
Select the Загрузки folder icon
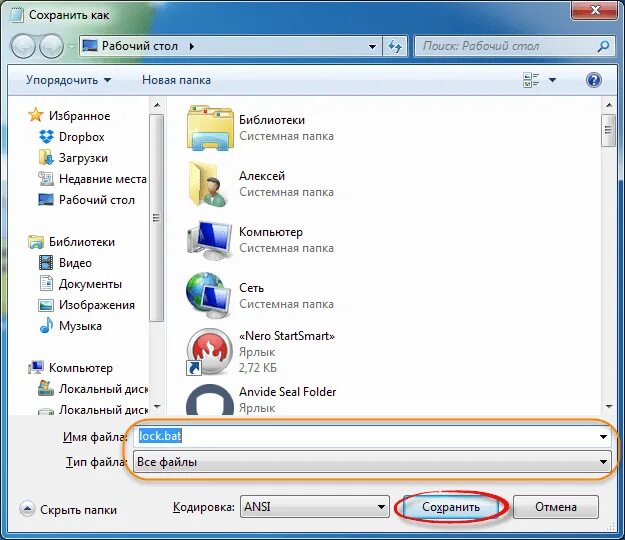[46, 158]
